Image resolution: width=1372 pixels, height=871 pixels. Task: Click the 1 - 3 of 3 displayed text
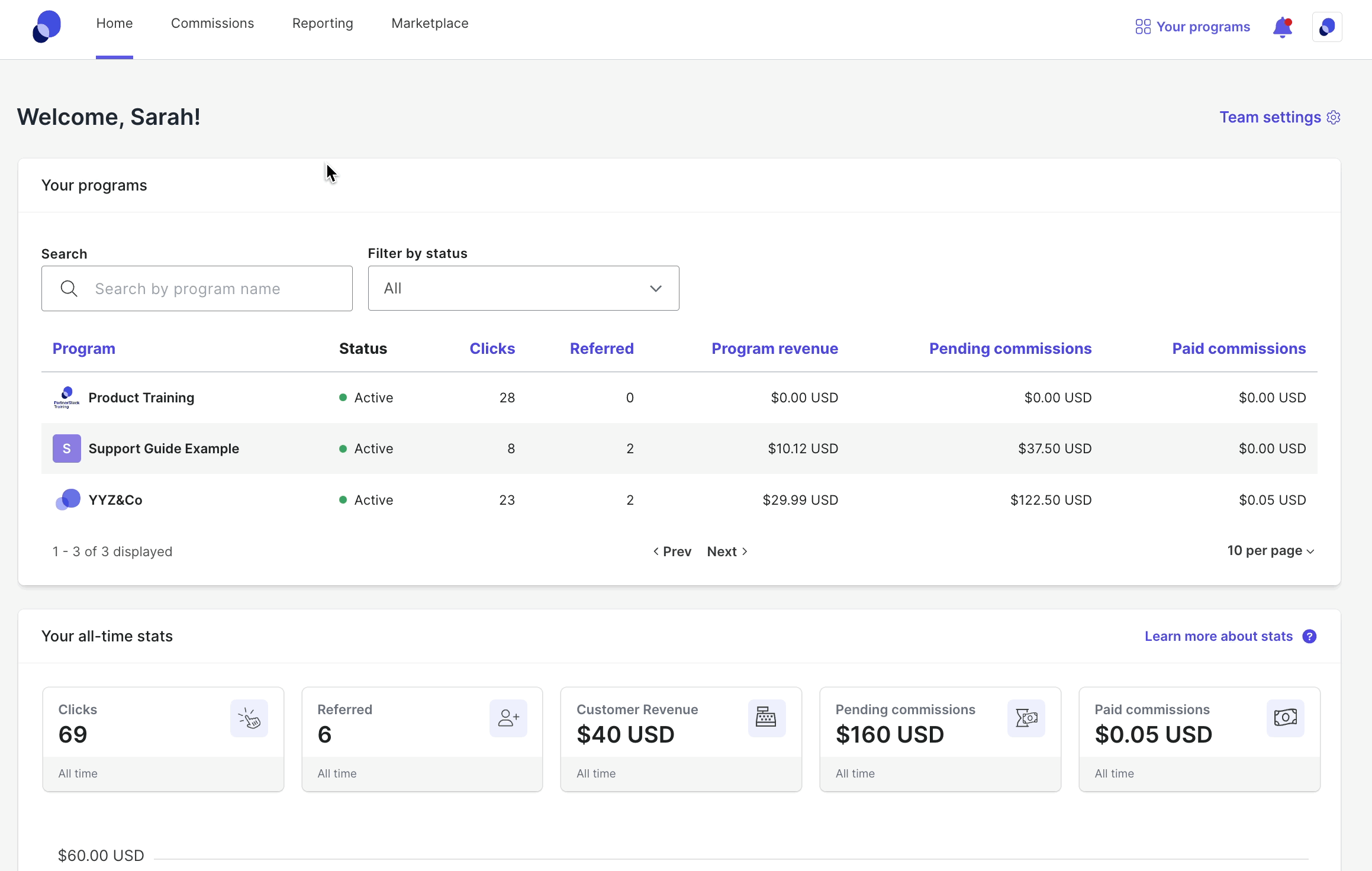[112, 551]
